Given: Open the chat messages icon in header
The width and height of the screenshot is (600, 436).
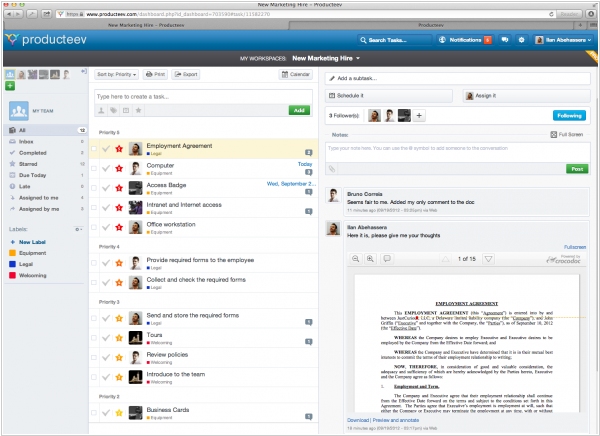Looking at the screenshot, I should pyautogui.click(x=505, y=40).
